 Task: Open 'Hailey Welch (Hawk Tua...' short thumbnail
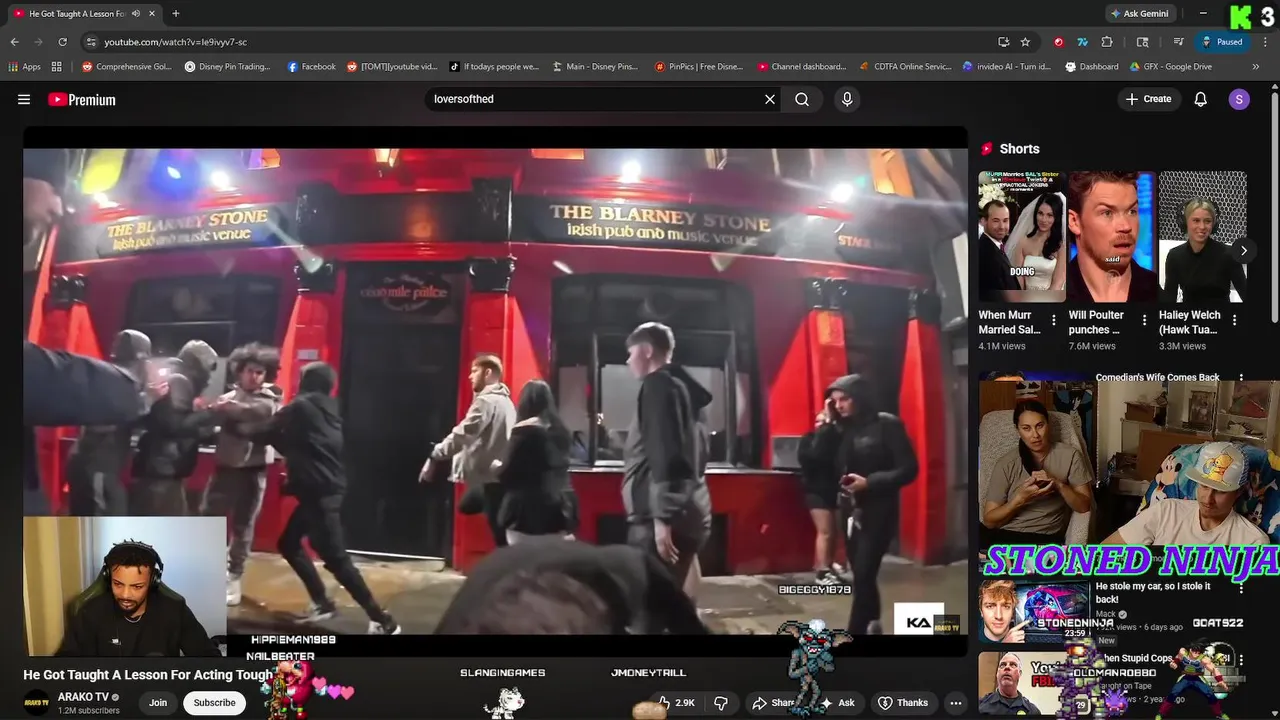coord(1203,236)
